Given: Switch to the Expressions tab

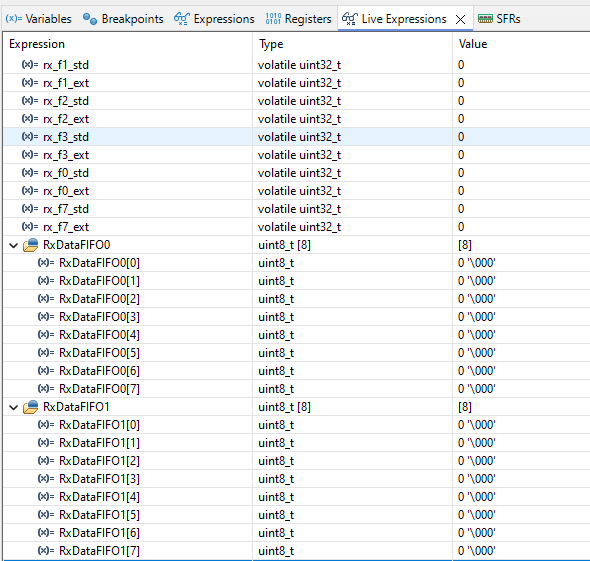Looking at the screenshot, I should tap(214, 19).
